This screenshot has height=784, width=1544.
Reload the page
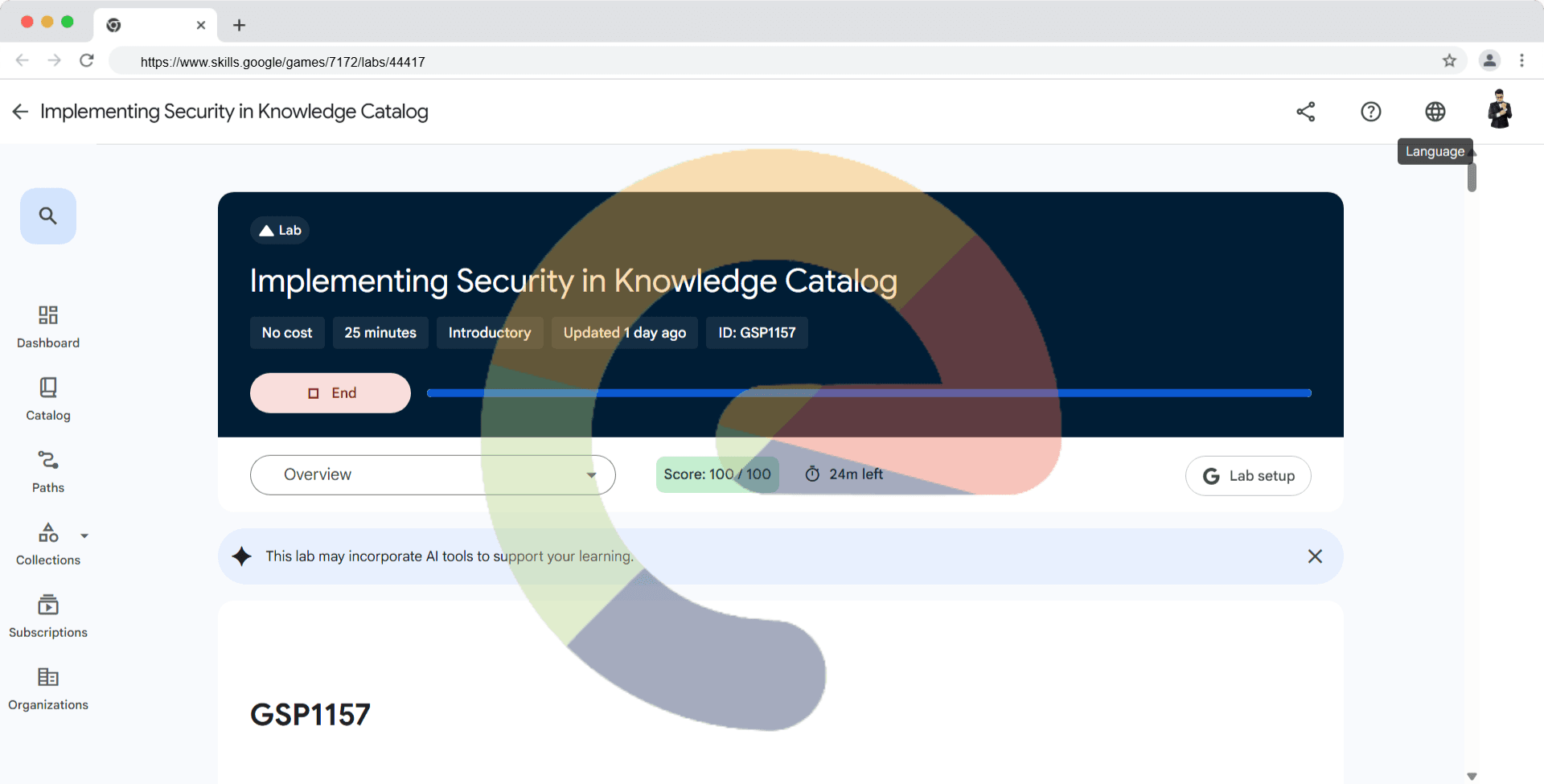pos(87,60)
